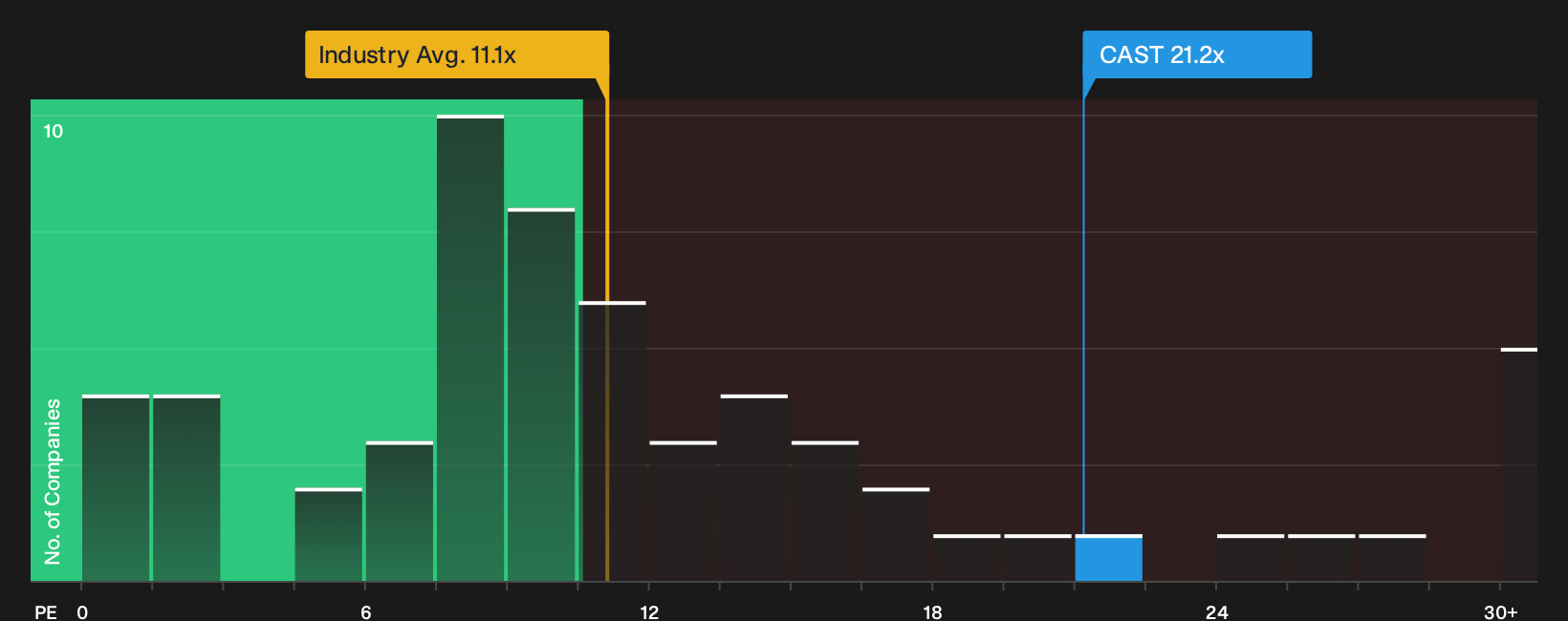Click the x-axis label 30+
This screenshot has height=621, width=1568.
click(x=1500, y=612)
